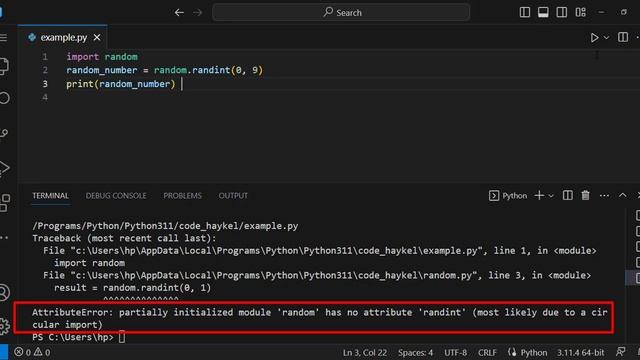Change indentation via Spaces: 4
The width and height of the screenshot is (640, 360).
(415, 352)
